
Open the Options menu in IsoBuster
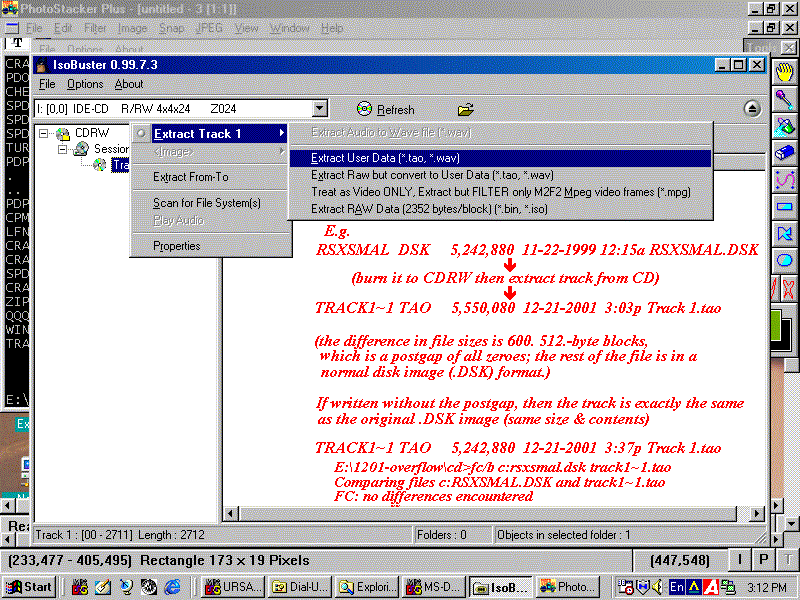point(85,84)
